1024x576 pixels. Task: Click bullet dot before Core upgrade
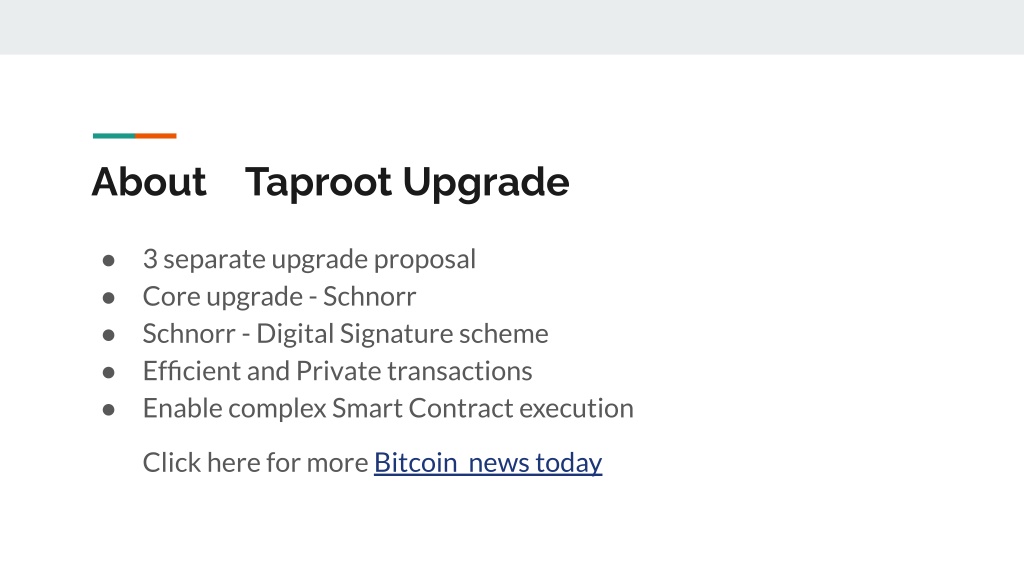point(108,298)
